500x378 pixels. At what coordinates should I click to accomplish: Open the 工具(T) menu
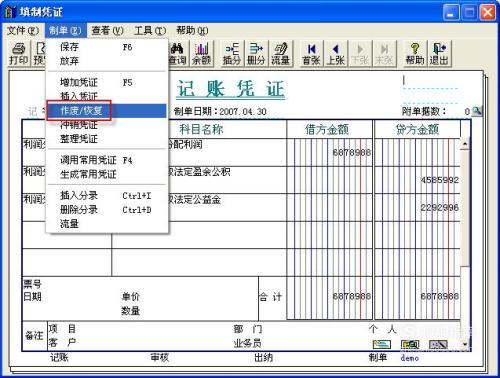(x=150, y=31)
